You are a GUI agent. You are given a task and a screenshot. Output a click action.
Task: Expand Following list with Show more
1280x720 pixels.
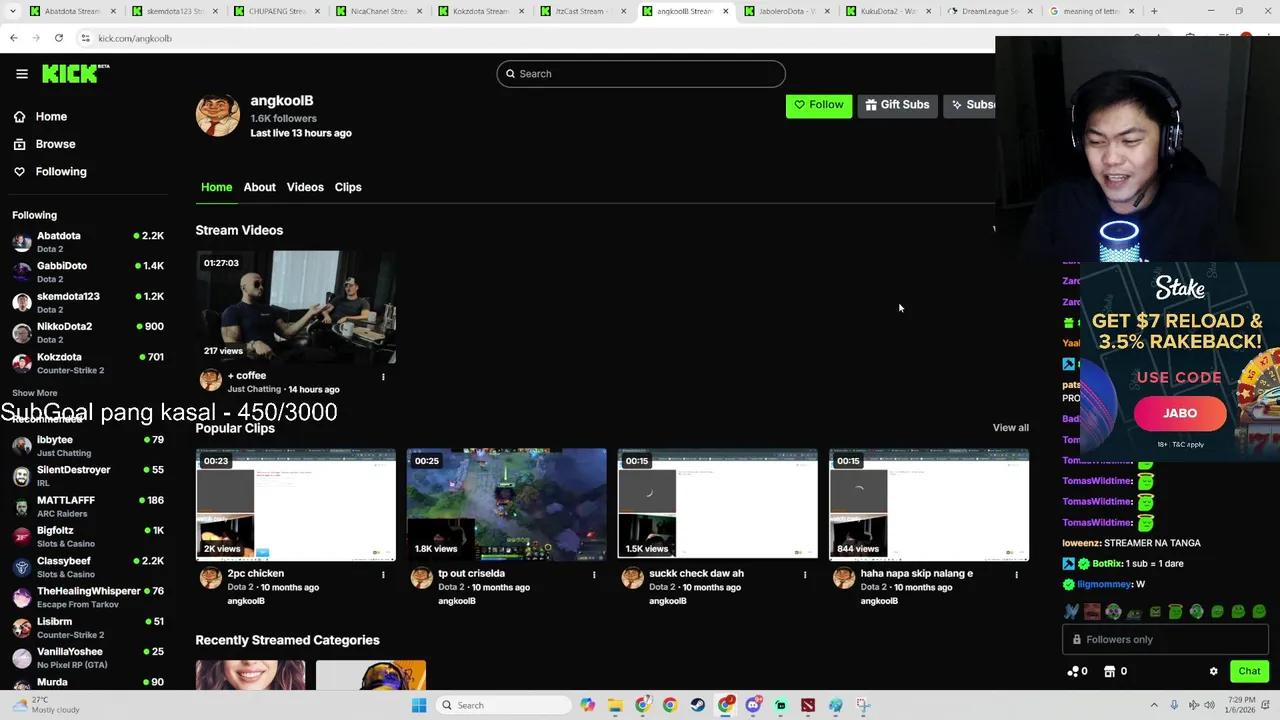pos(35,393)
